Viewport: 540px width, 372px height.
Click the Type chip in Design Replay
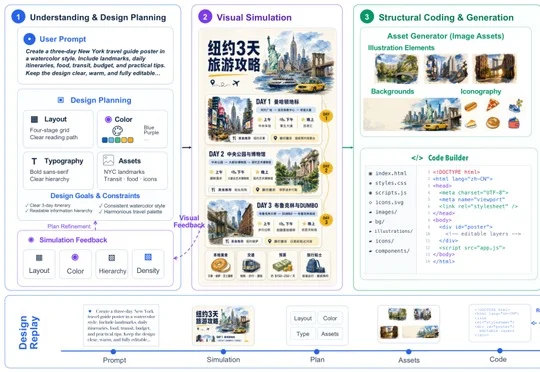tap(303, 334)
